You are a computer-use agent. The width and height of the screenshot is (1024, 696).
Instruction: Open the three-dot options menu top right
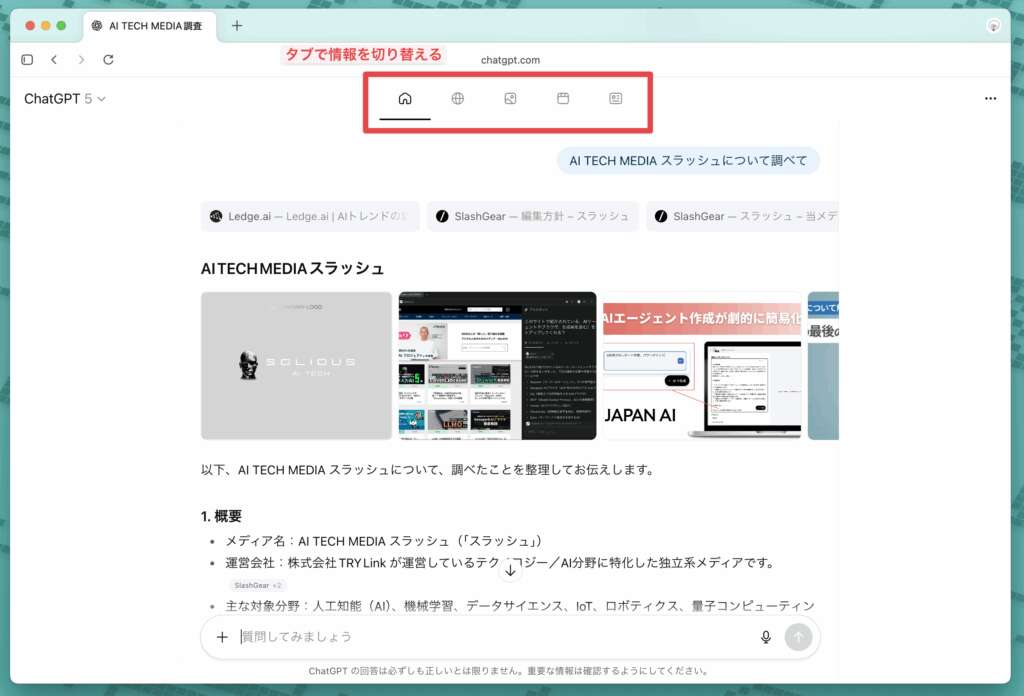click(991, 98)
